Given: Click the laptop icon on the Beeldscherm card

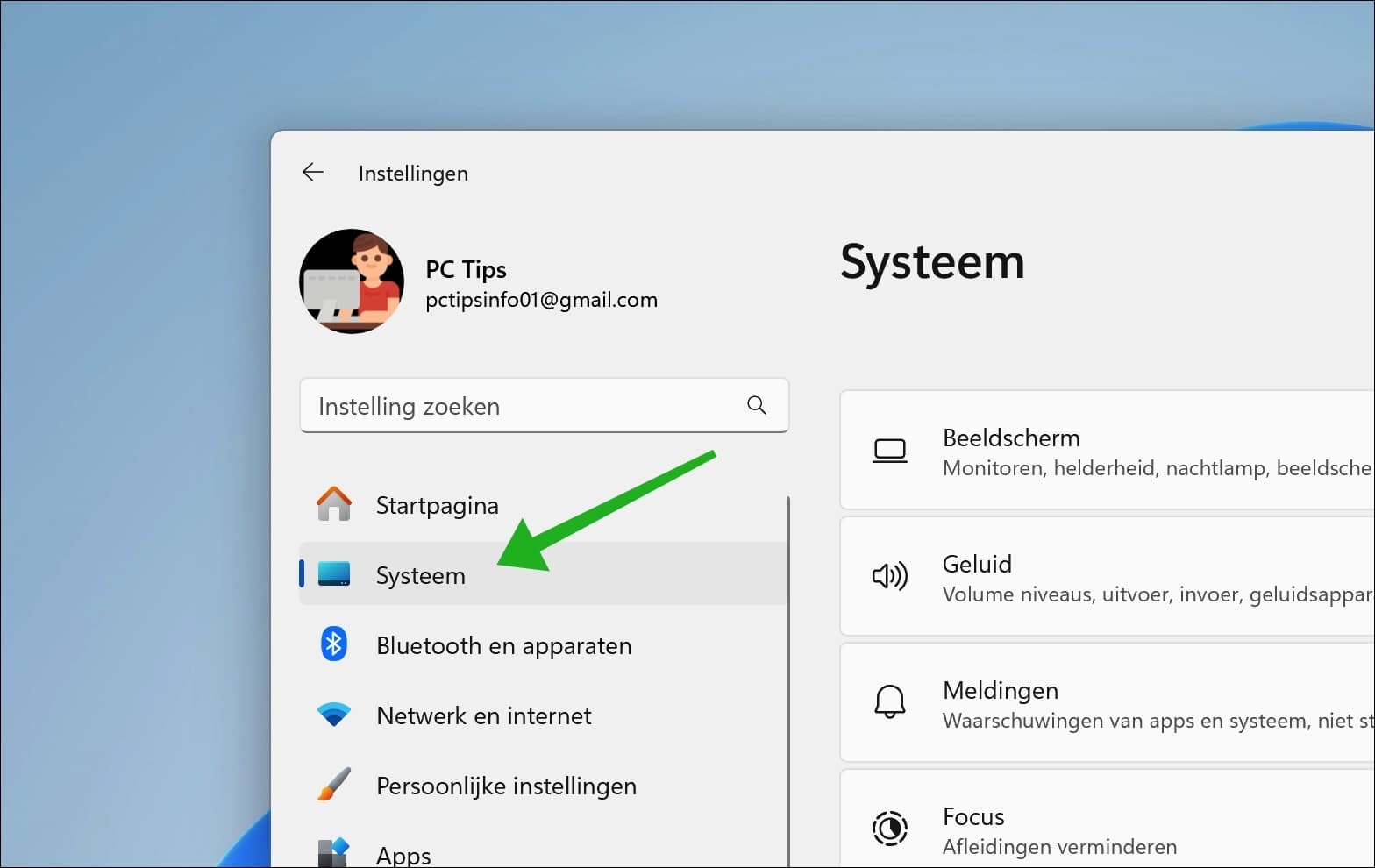Looking at the screenshot, I should (890, 451).
